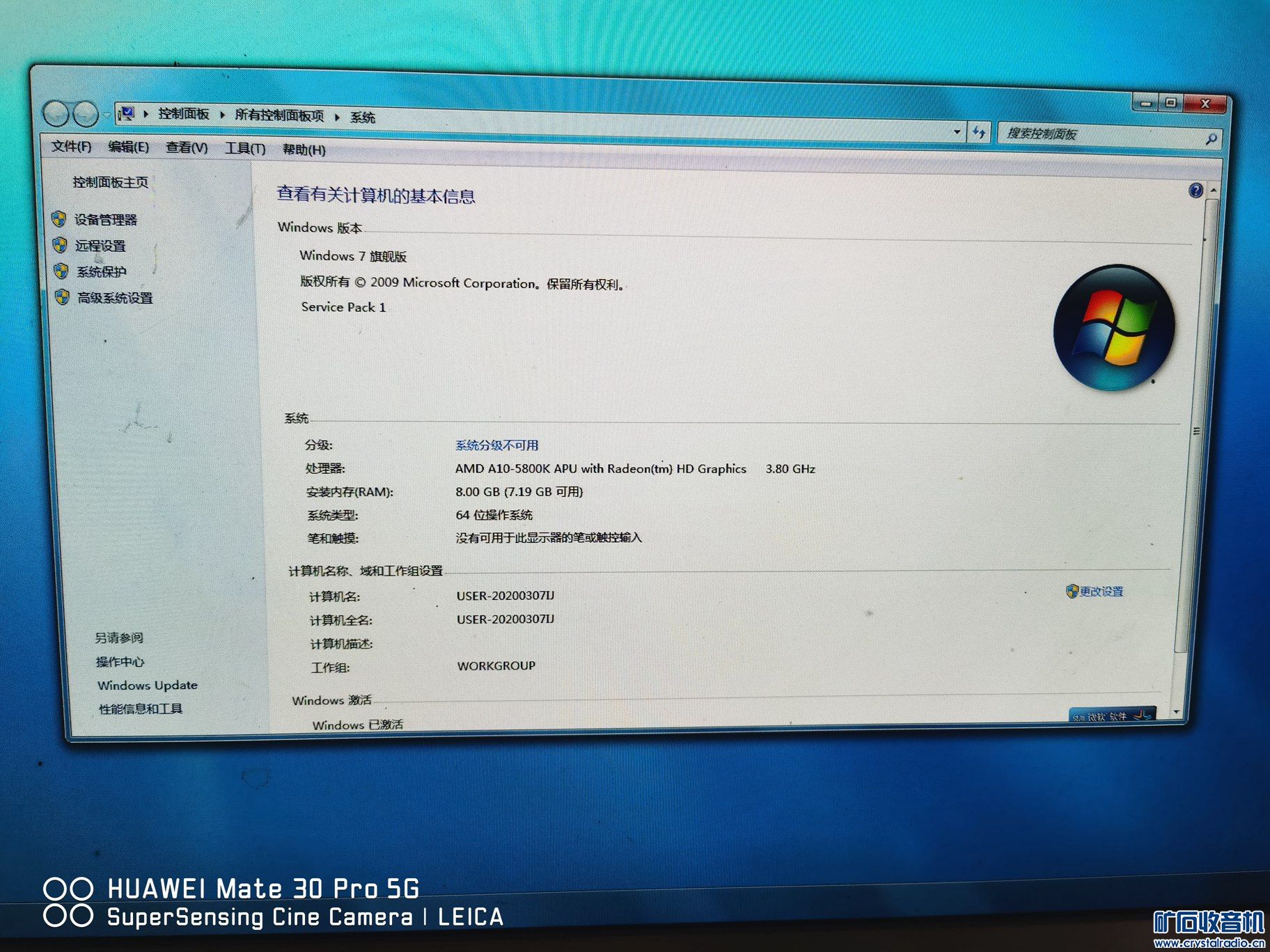The height and width of the screenshot is (952, 1270).
Task: Click the 更改设置 link
Action: (x=1102, y=592)
